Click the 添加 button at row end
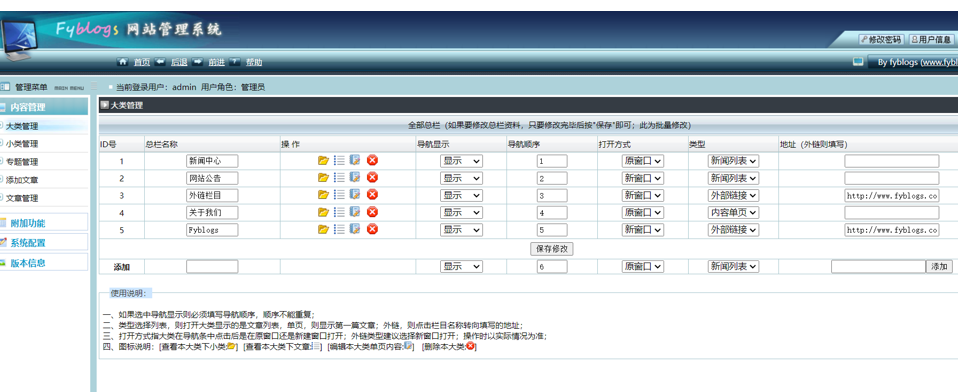The height and width of the screenshot is (392, 958). click(x=940, y=267)
